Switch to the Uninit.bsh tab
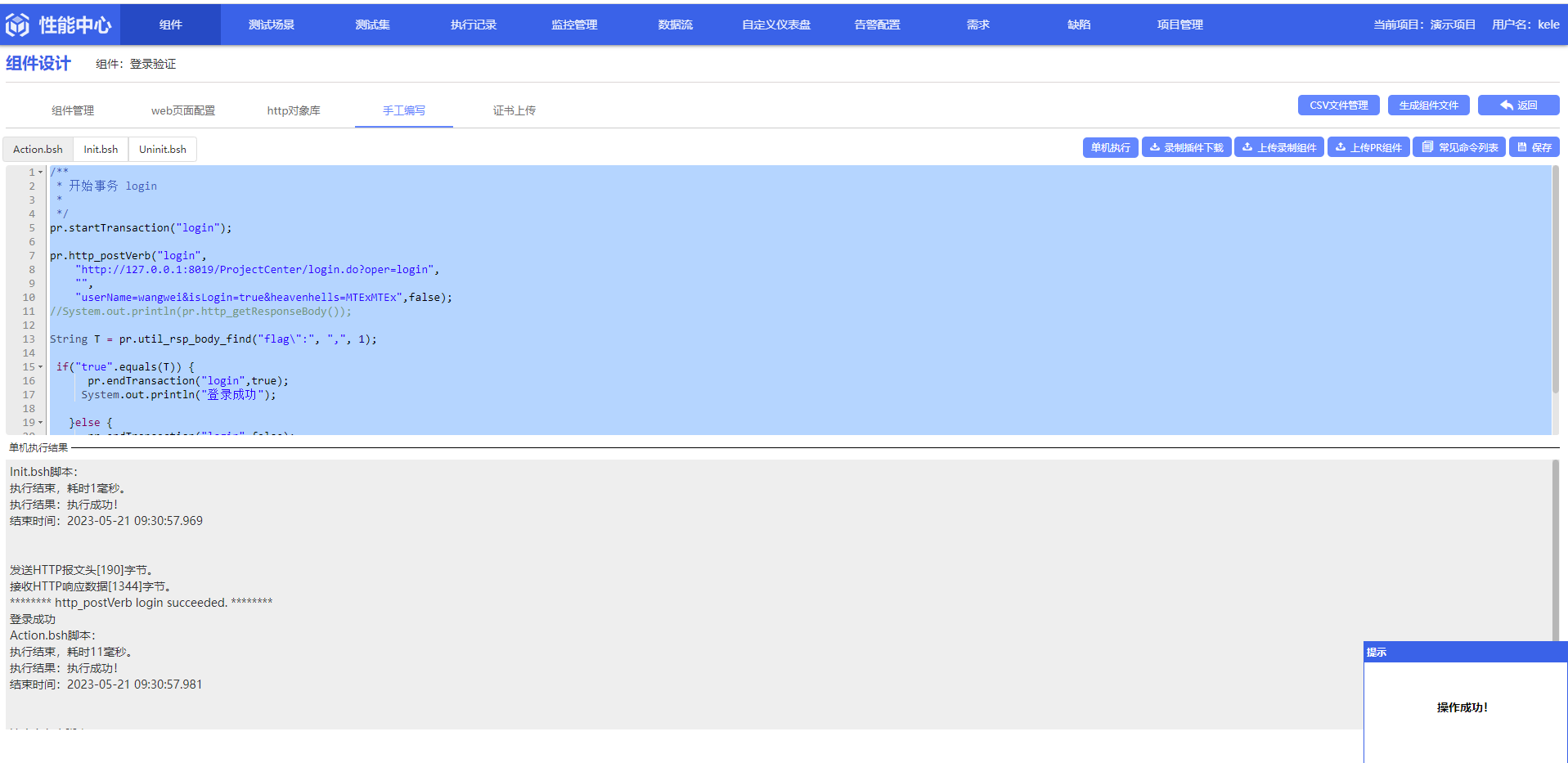The height and width of the screenshot is (763, 1568). pyautogui.click(x=163, y=149)
